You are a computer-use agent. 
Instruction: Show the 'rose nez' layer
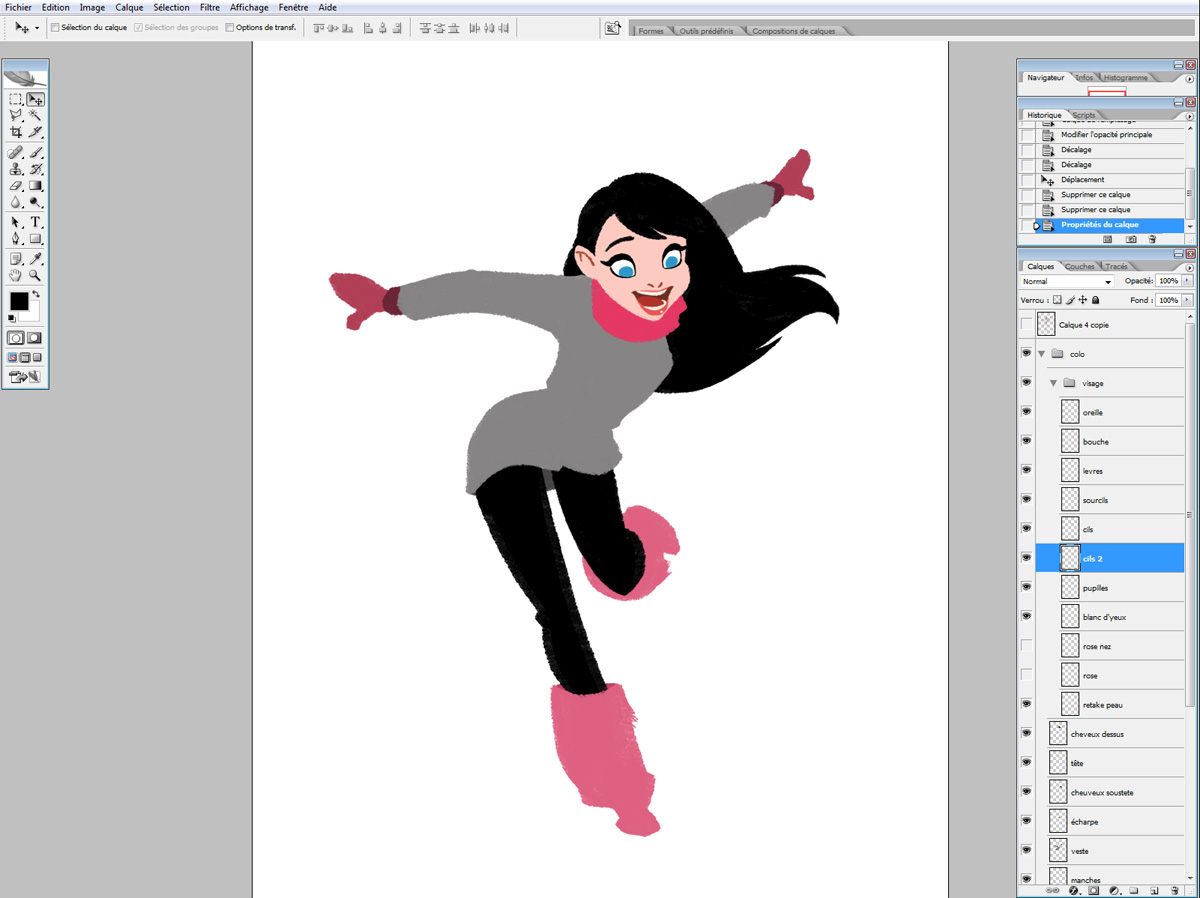click(1026, 646)
